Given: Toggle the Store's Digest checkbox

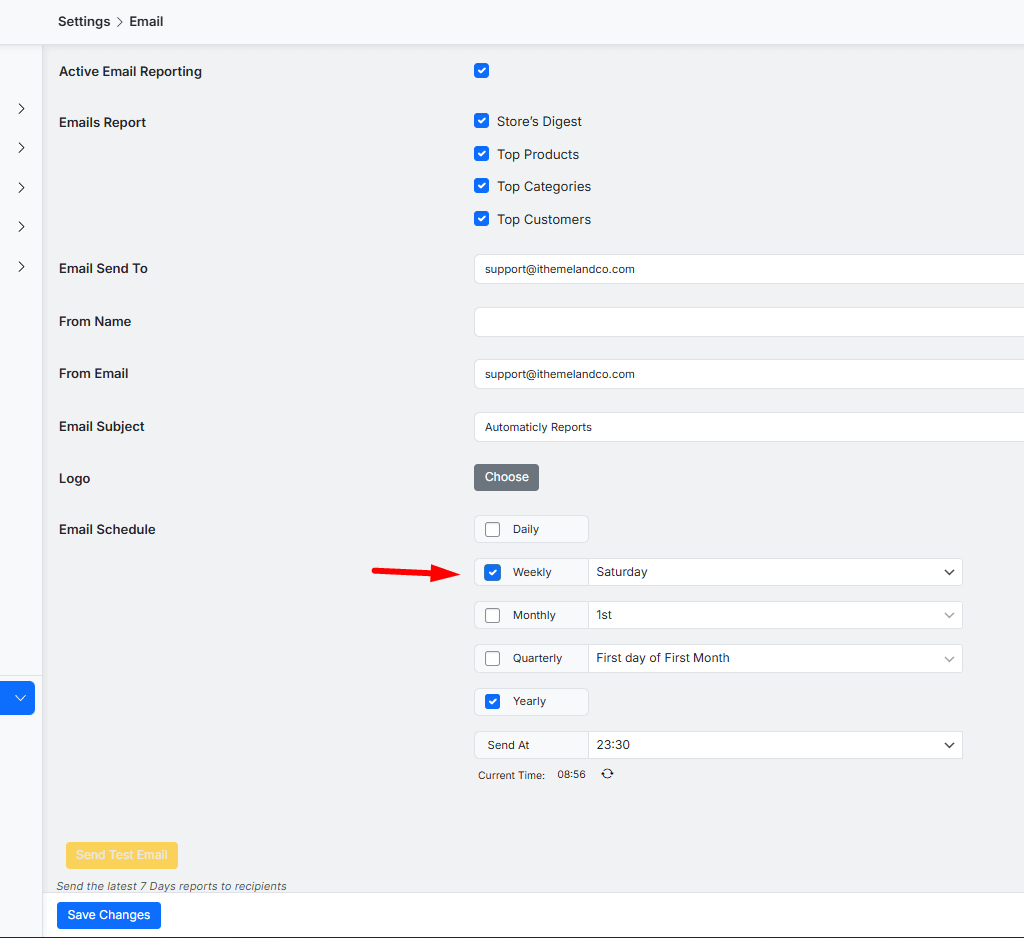Looking at the screenshot, I should [481, 121].
